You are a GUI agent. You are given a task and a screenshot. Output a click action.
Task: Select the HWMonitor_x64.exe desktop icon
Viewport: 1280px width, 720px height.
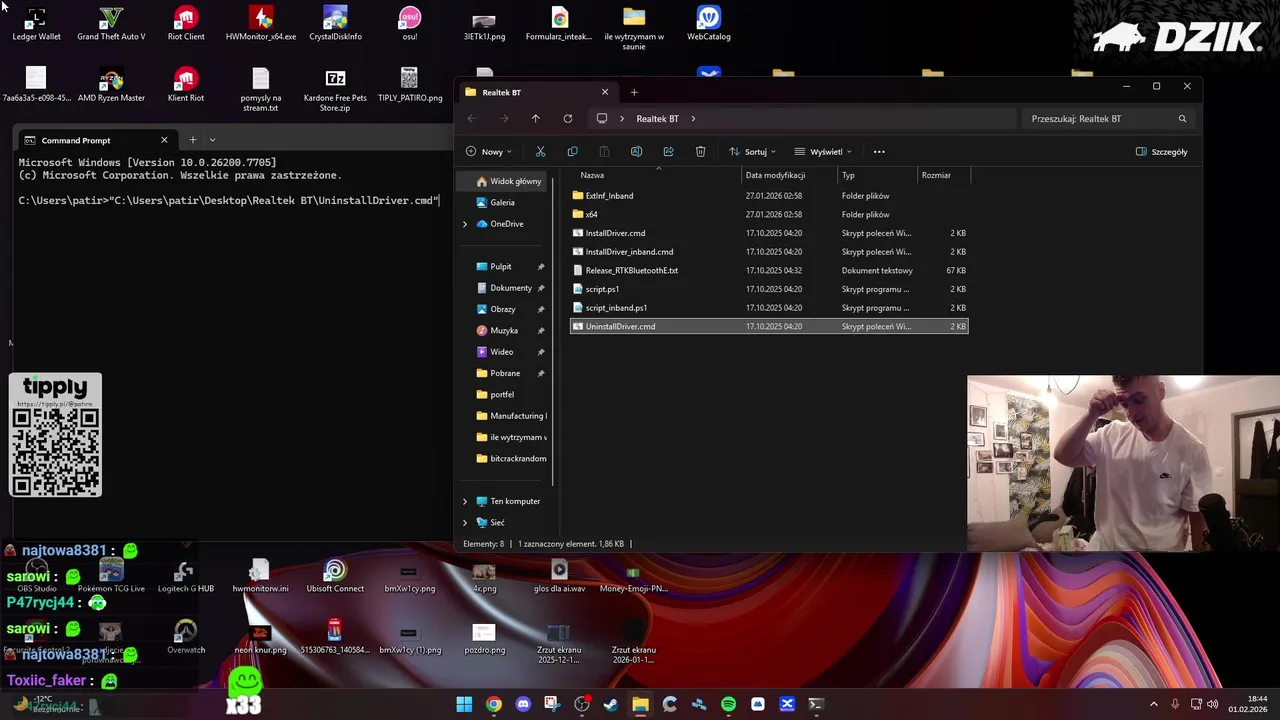pyautogui.click(x=261, y=24)
